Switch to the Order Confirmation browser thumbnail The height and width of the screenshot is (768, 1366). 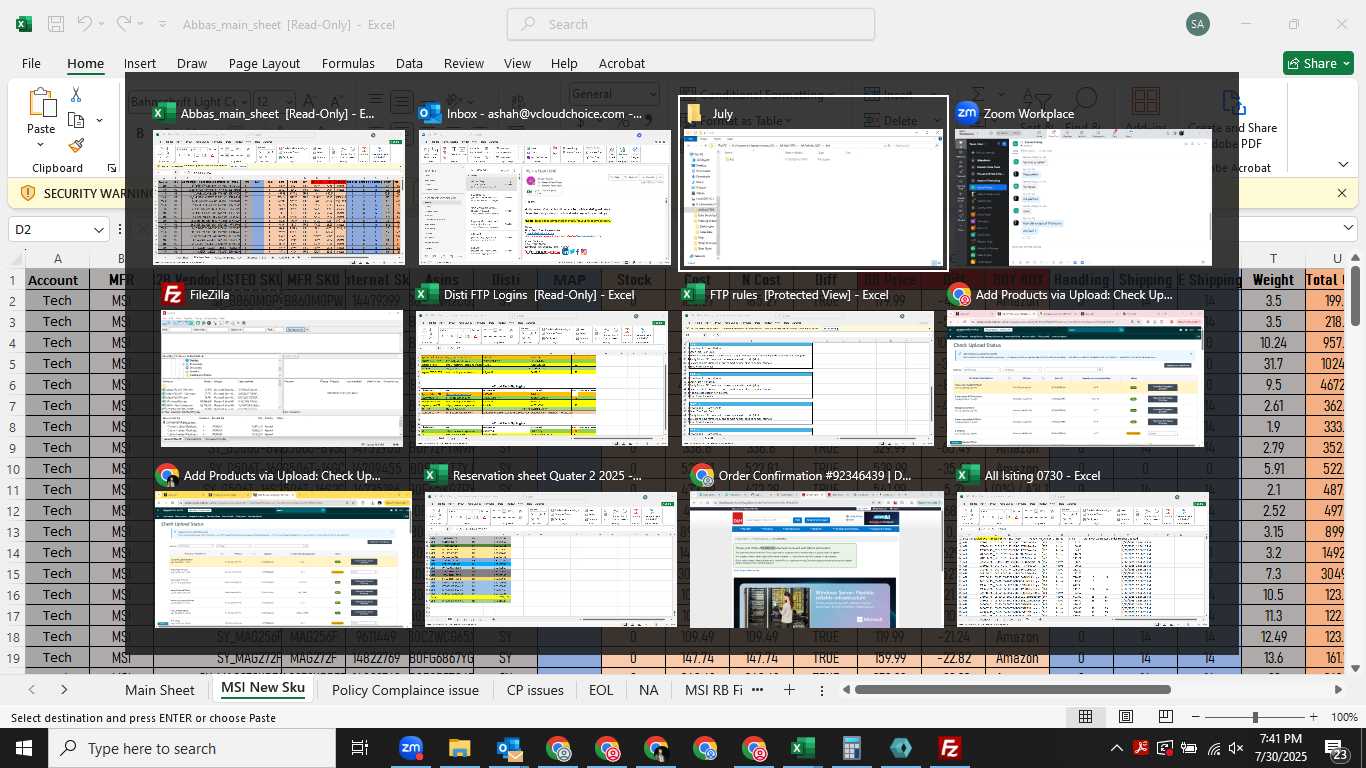[816, 545]
